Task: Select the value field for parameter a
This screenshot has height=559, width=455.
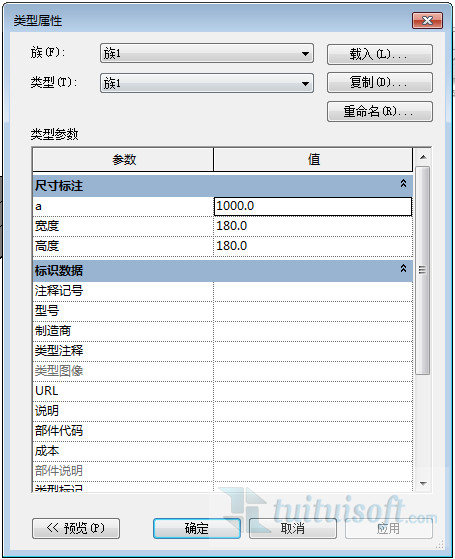Action: pyautogui.click(x=313, y=206)
